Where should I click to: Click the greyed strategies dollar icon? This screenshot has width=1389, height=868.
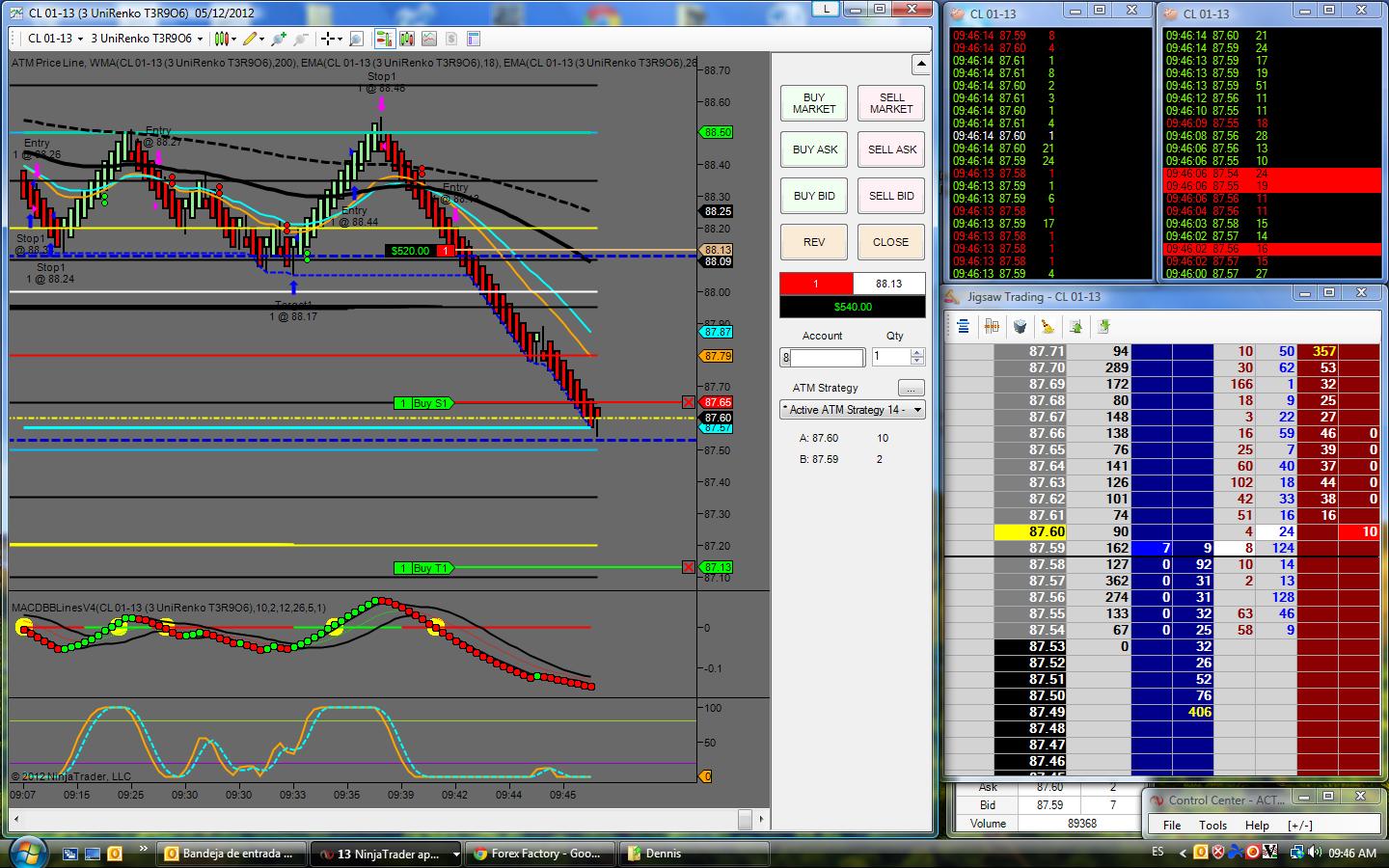pyautogui.click(x=450, y=39)
